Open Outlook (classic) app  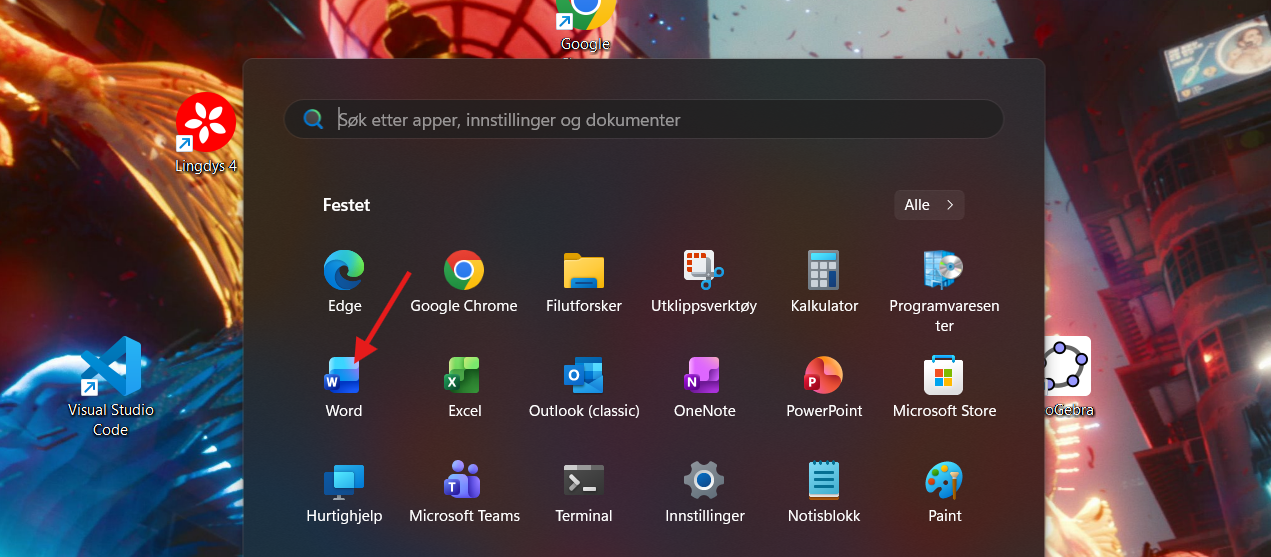coord(584,376)
